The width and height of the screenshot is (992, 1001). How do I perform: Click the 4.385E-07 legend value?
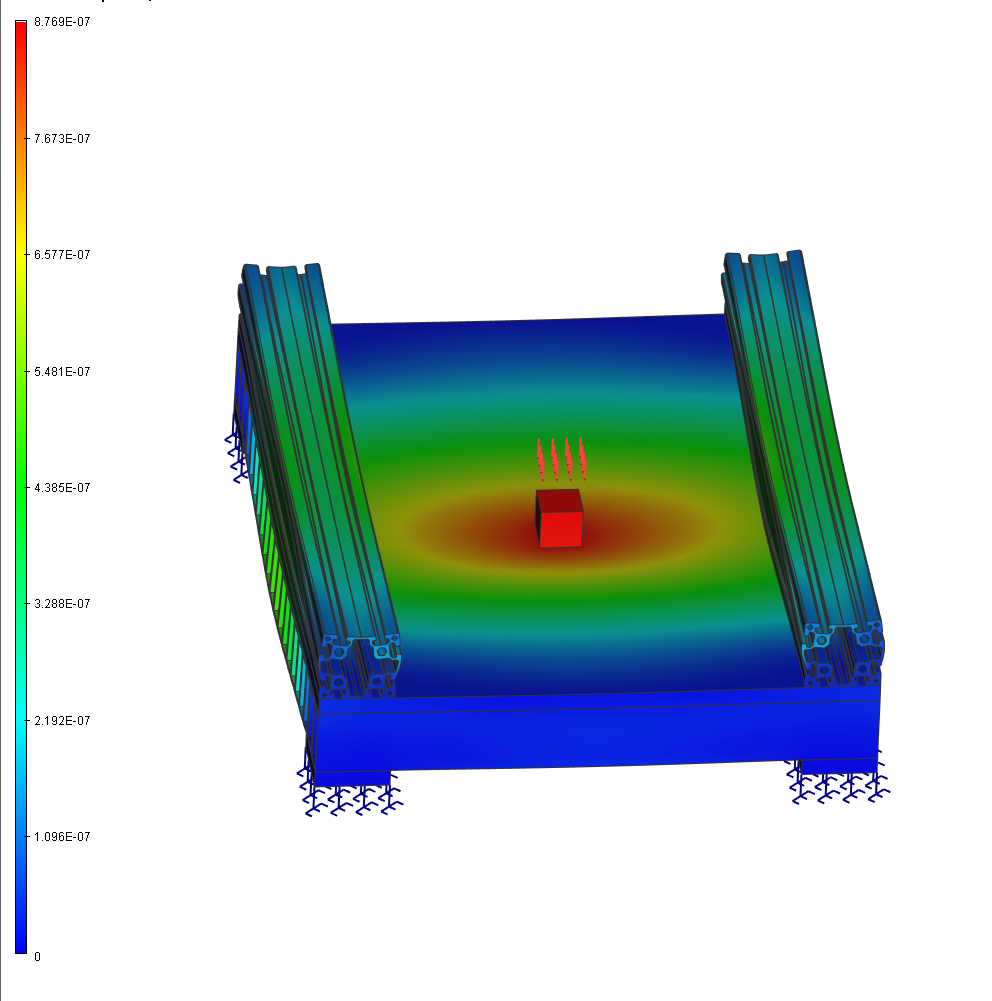[x=62, y=488]
